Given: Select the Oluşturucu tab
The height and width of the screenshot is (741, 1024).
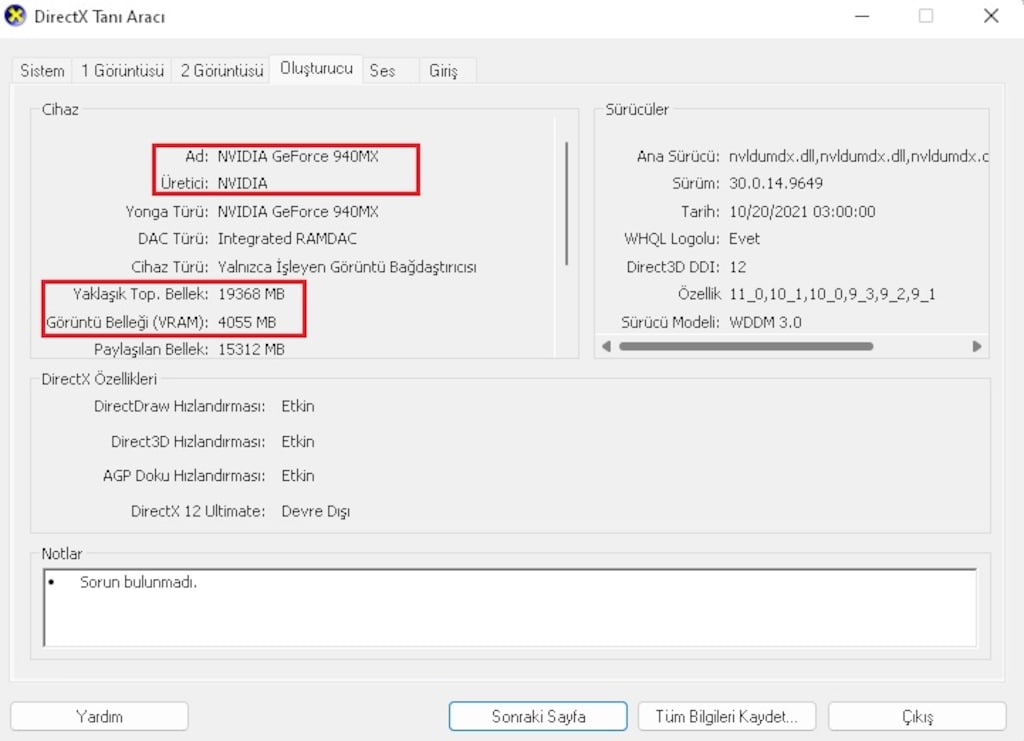Looking at the screenshot, I should [316, 69].
